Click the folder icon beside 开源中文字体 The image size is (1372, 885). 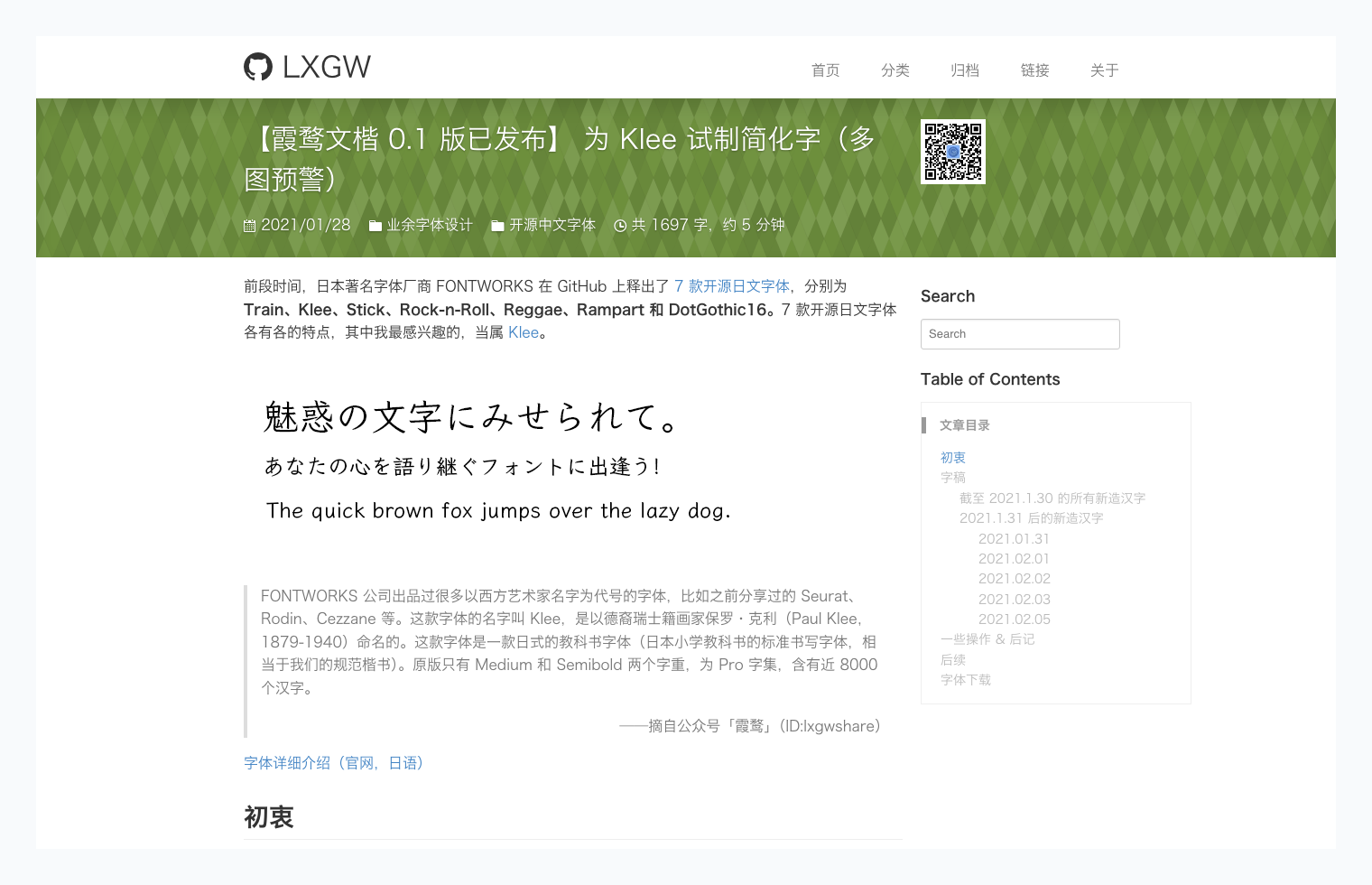pyautogui.click(x=497, y=226)
